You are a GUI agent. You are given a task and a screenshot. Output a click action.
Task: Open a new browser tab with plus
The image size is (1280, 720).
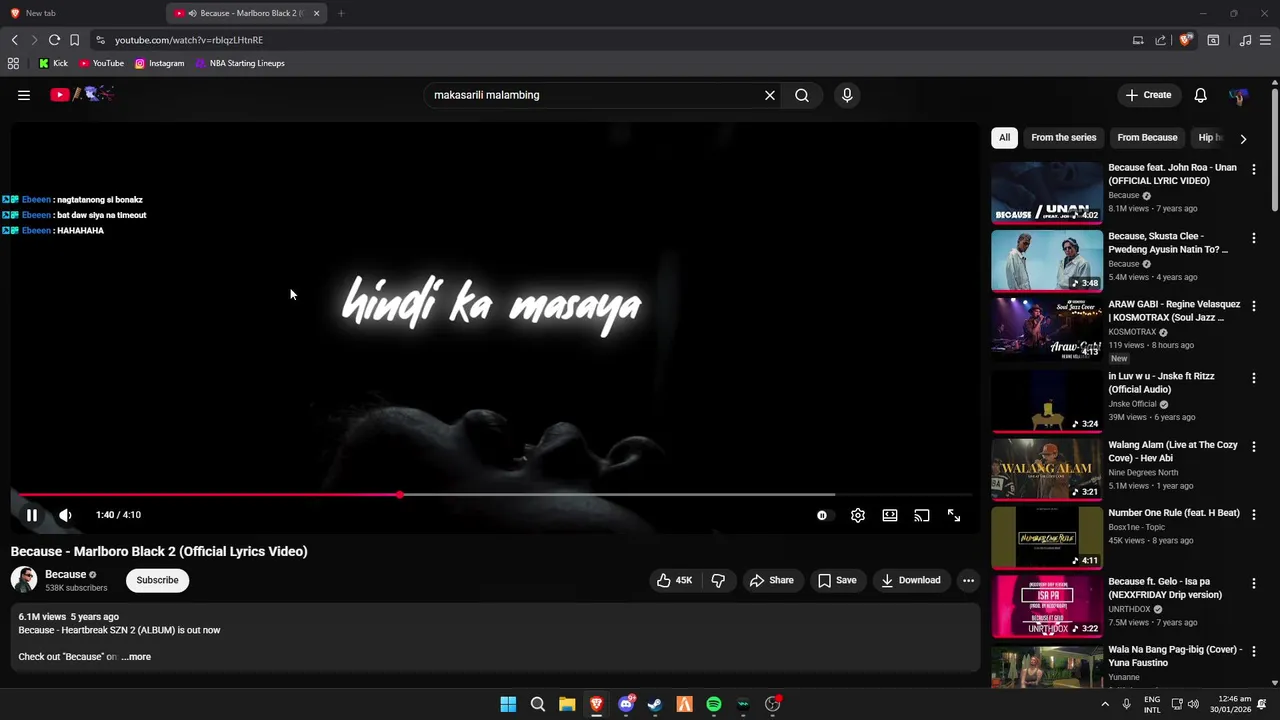click(x=341, y=13)
